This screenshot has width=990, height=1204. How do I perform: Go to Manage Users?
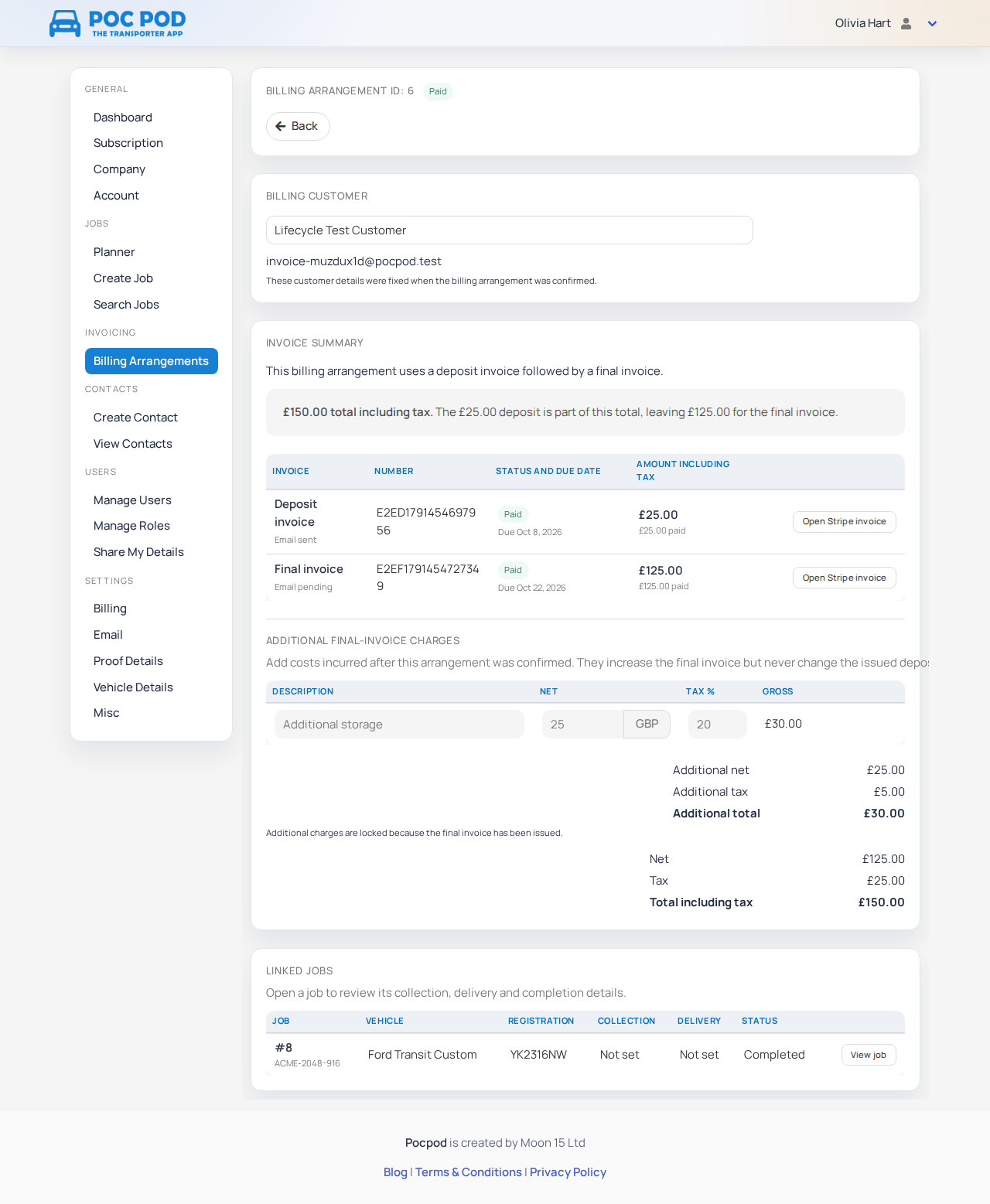click(132, 500)
